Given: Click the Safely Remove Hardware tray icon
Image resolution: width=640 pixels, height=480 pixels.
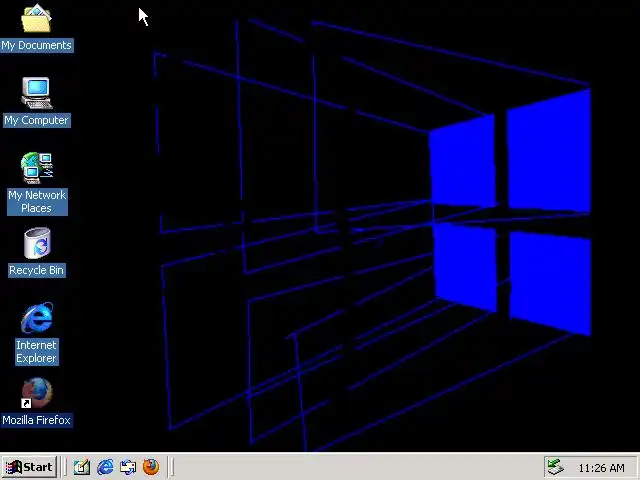Looking at the screenshot, I should (x=556, y=467).
